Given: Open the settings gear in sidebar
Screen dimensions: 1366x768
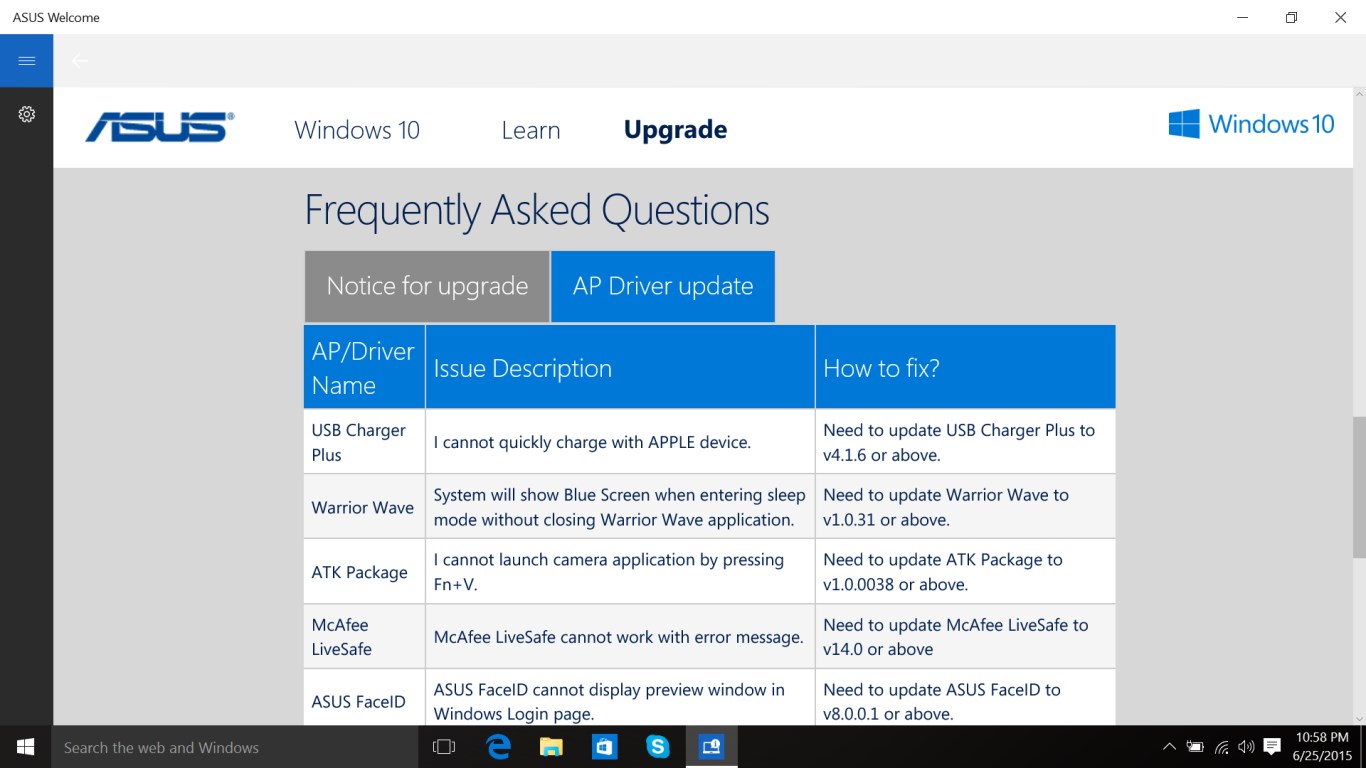Looking at the screenshot, I should click(x=27, y=114).
